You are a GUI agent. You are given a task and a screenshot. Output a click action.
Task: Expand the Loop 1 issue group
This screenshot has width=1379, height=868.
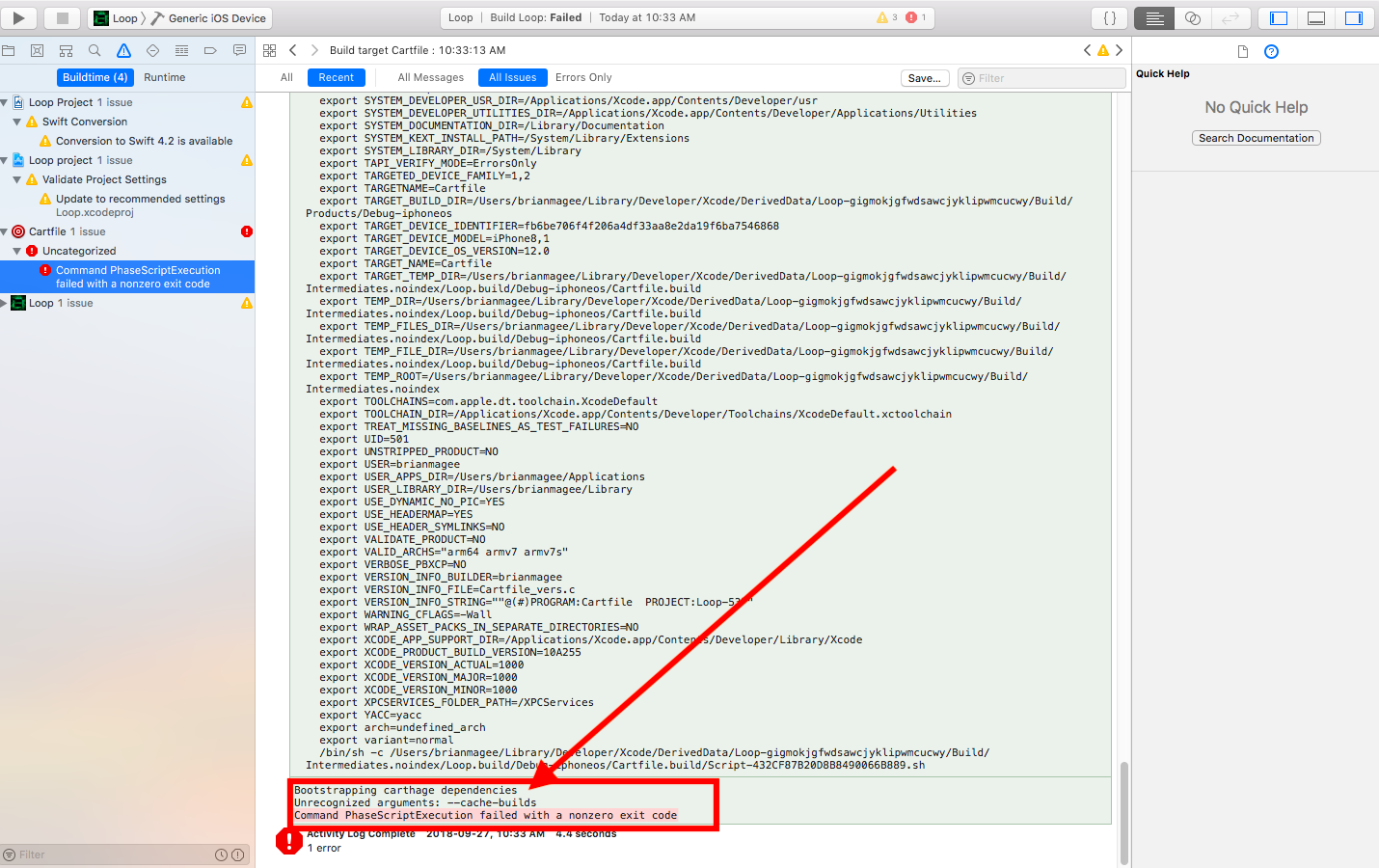point(5,303)
